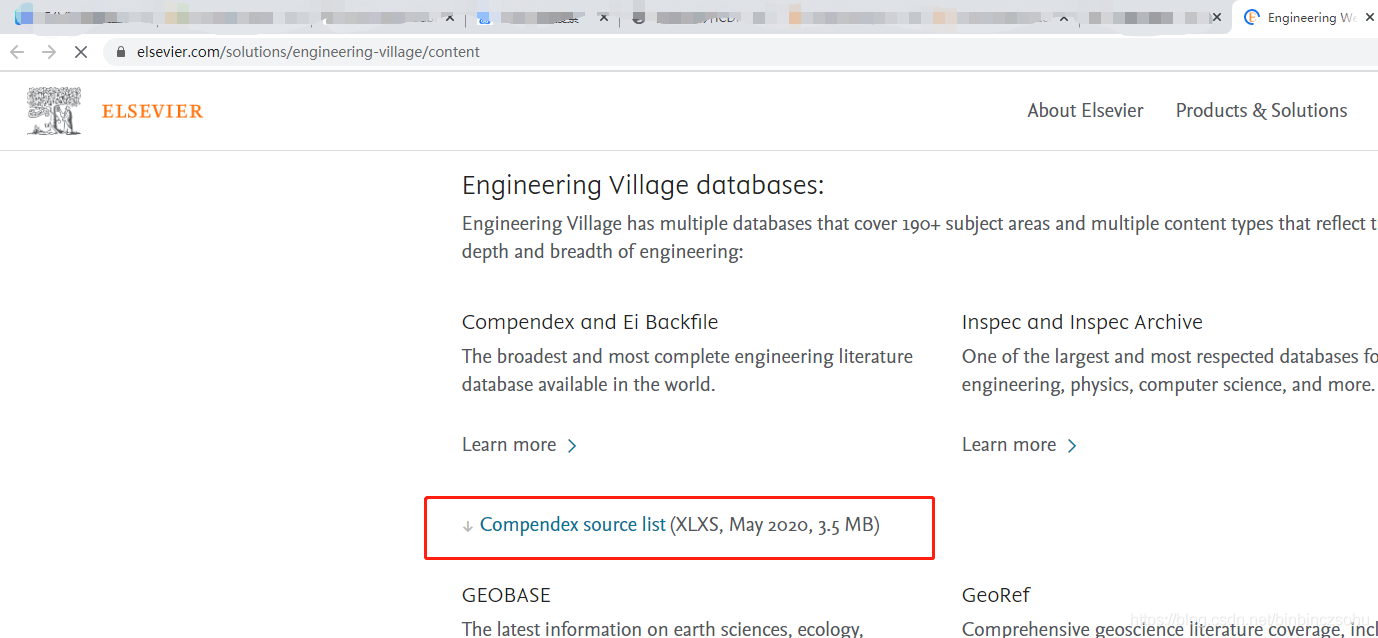Open Learn more under Compendex
This screenshot has height=638, width=1378.
509,445
